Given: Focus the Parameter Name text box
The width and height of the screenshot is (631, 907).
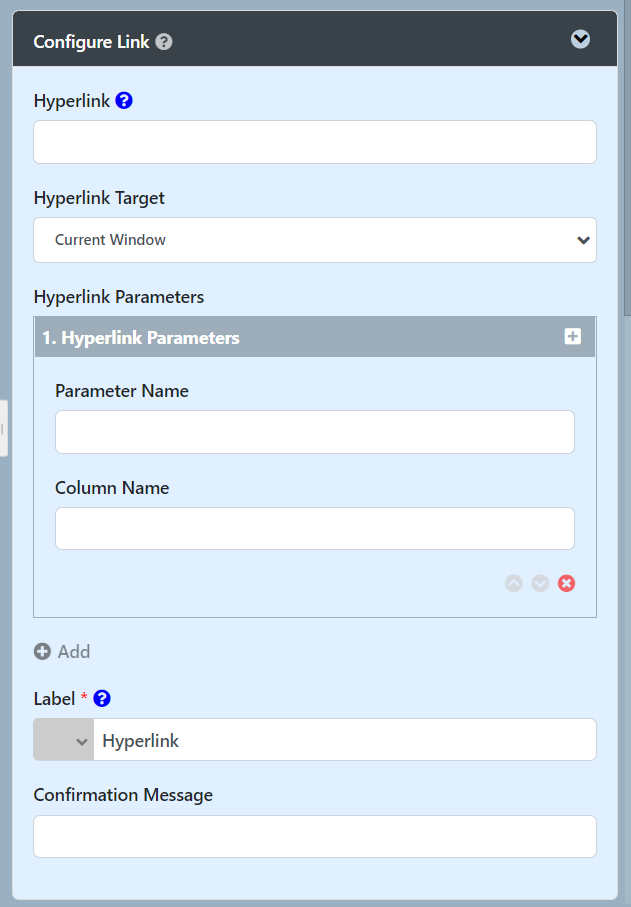Looking at the screenshot, I should (314, 432).
